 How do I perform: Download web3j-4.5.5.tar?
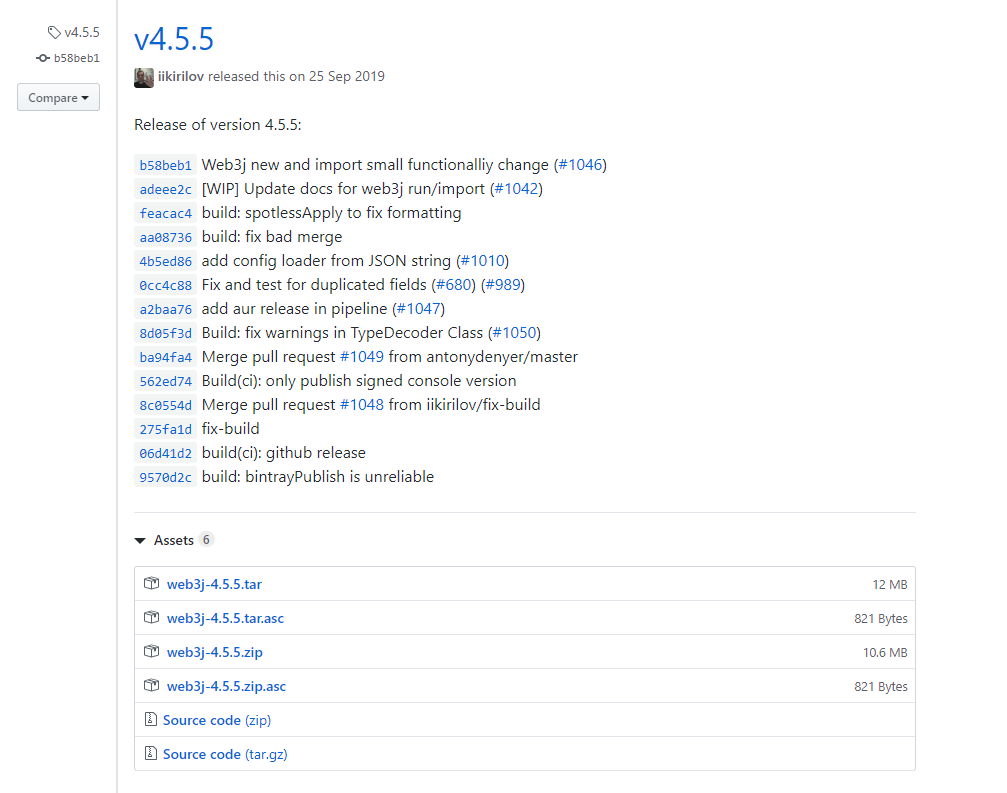coord(214,584)
